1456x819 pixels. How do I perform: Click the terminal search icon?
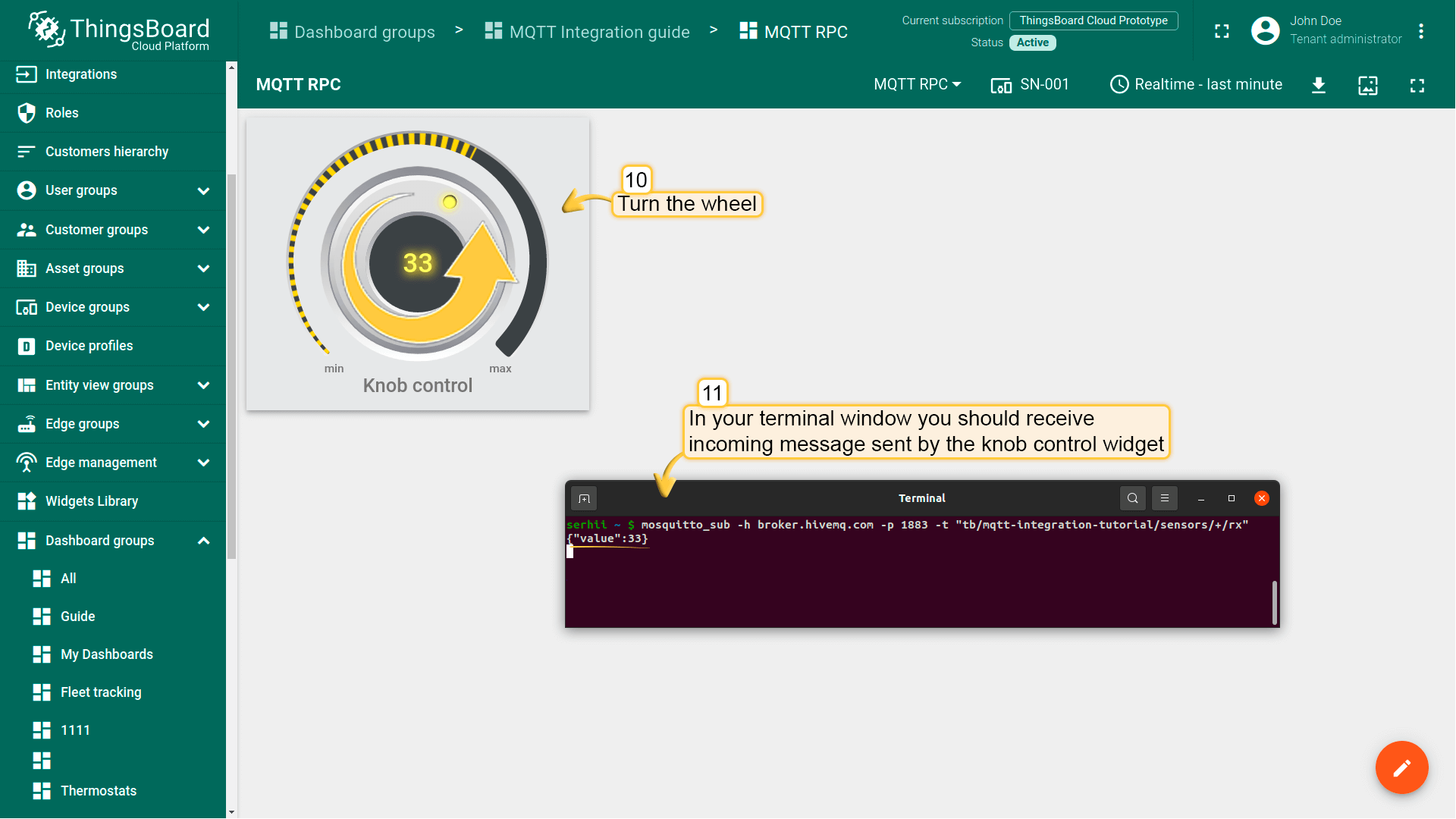[1132, 498]
